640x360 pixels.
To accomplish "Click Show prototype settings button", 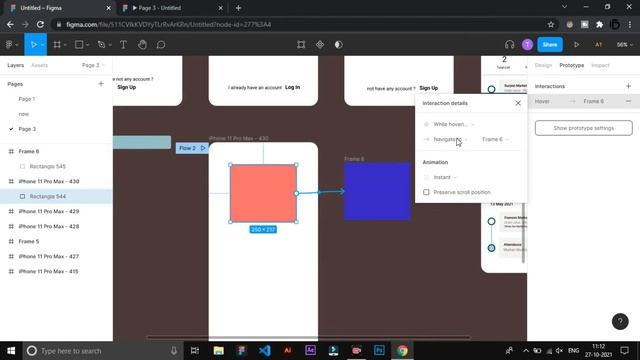I will [x=583, y=128].
